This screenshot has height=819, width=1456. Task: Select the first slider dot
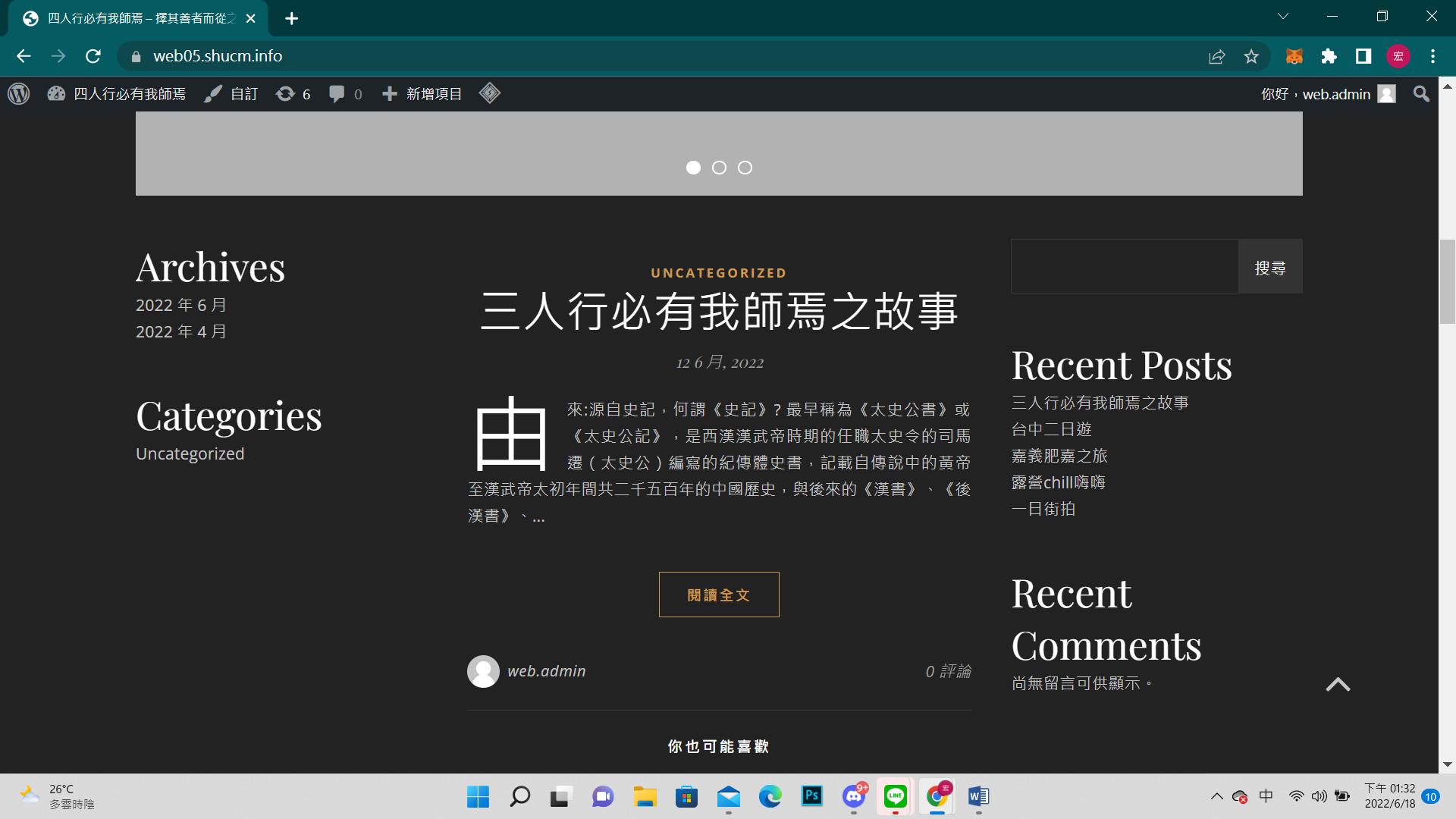point(693,168)
